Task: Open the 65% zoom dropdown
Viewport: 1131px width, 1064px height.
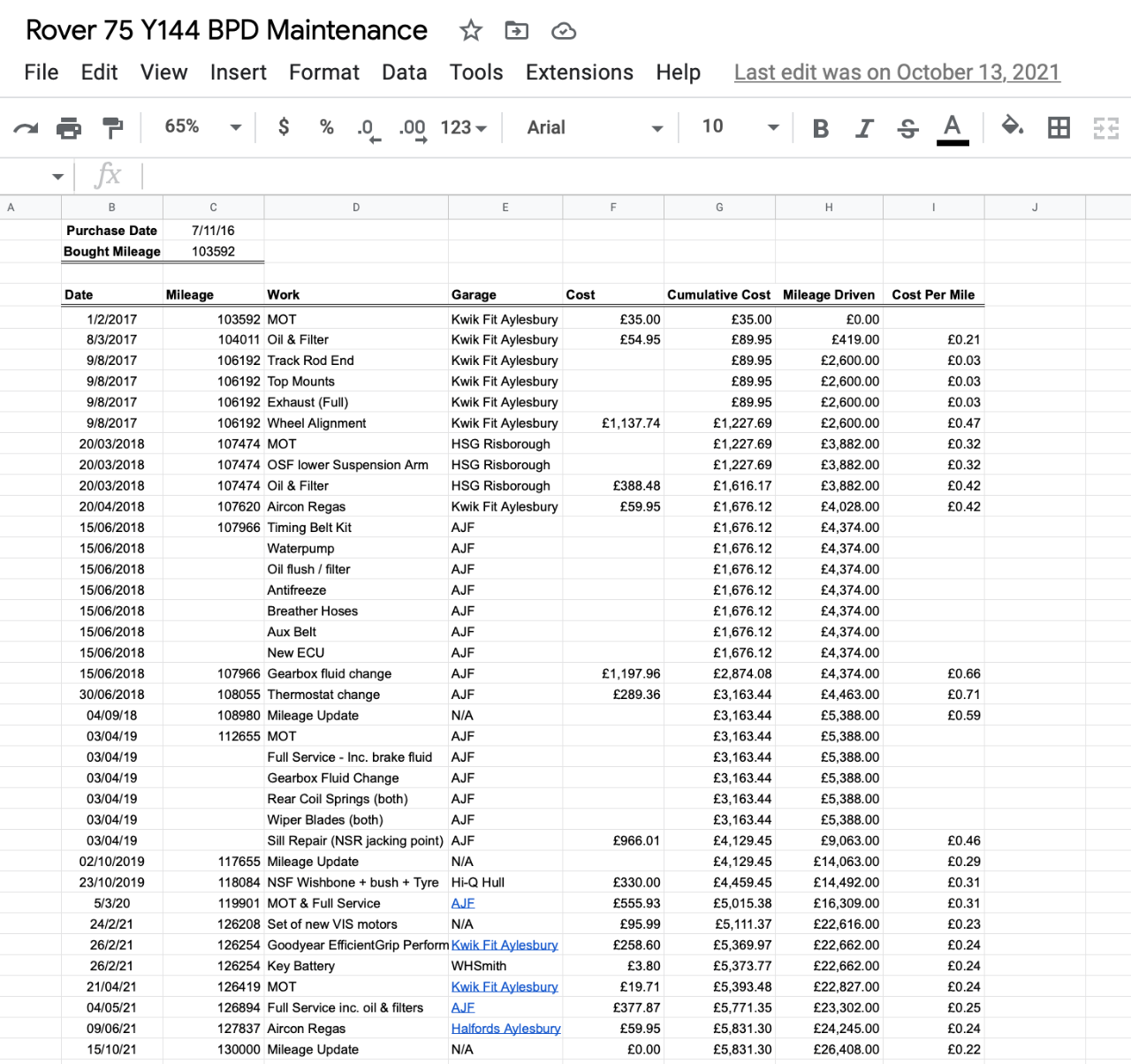Action: [202, 127]
